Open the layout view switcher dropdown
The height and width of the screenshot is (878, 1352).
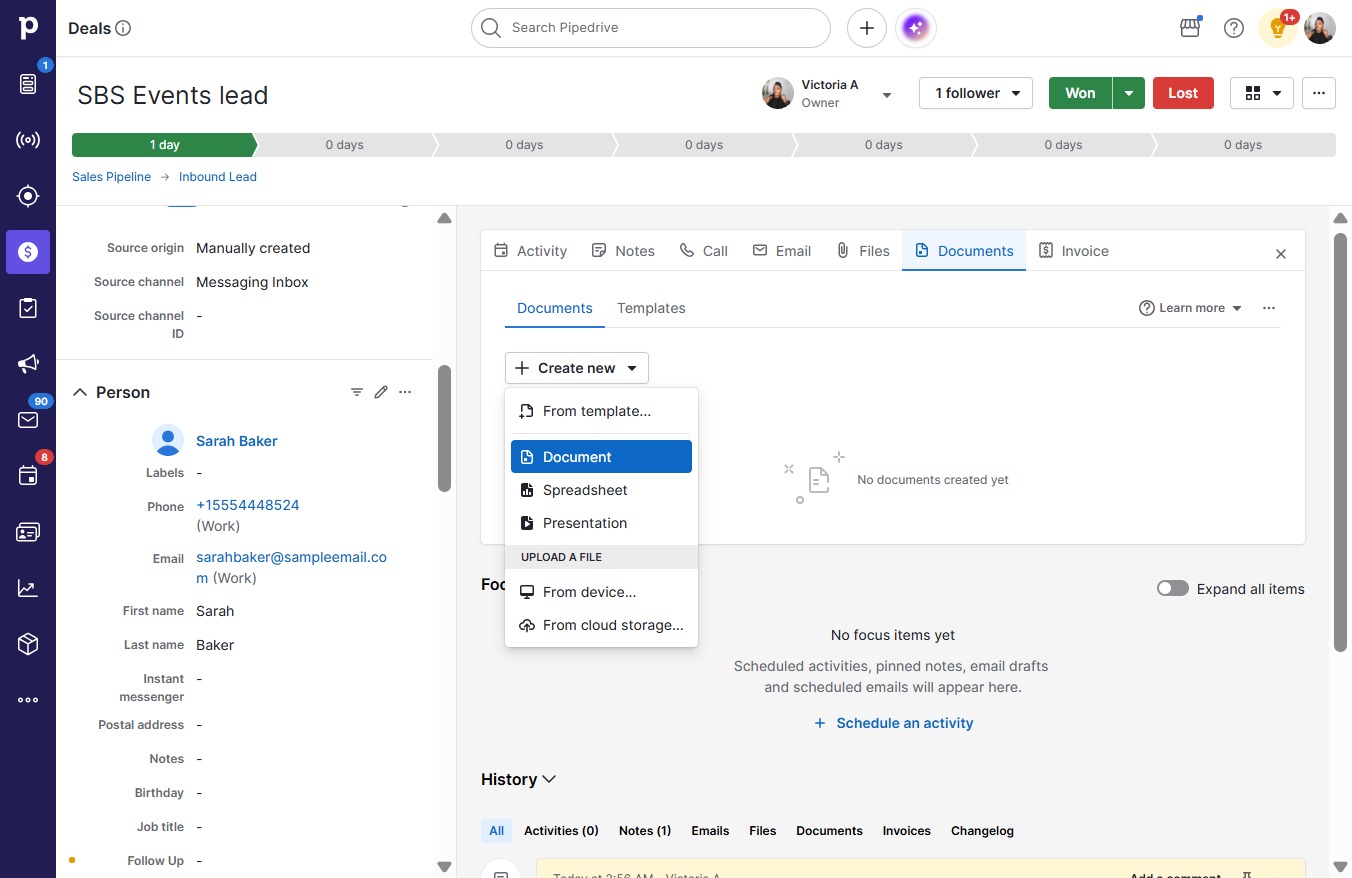[x=1262, y=93]
